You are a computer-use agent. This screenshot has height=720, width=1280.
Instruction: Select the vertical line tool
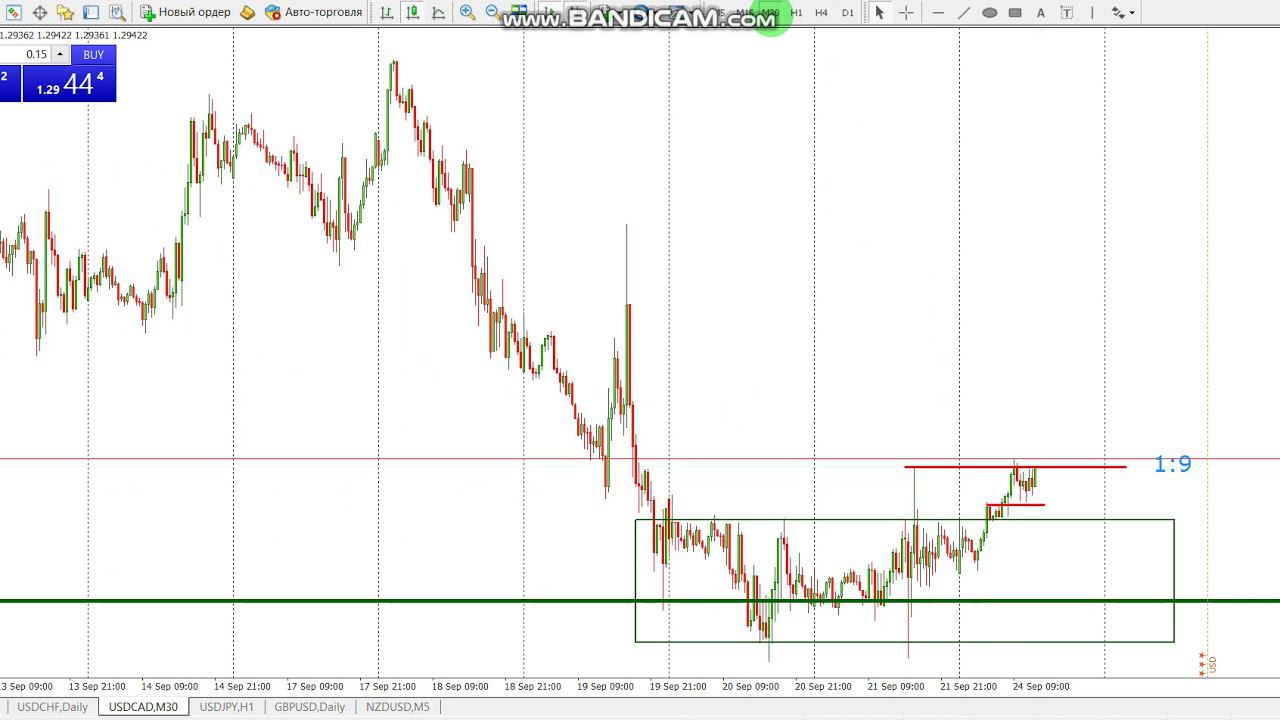pos(1092,13)
